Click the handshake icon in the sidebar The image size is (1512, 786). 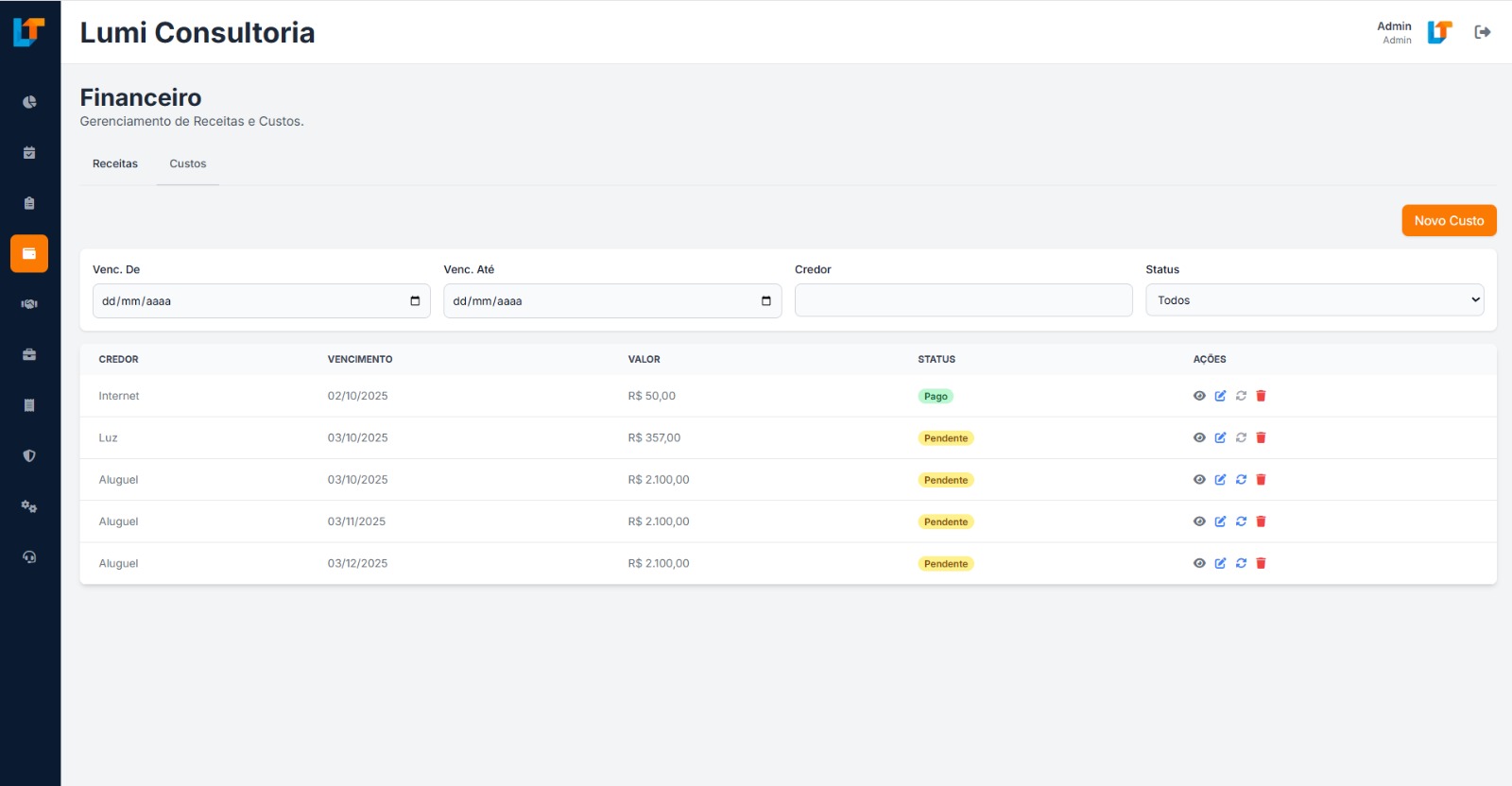click(29, 304)
